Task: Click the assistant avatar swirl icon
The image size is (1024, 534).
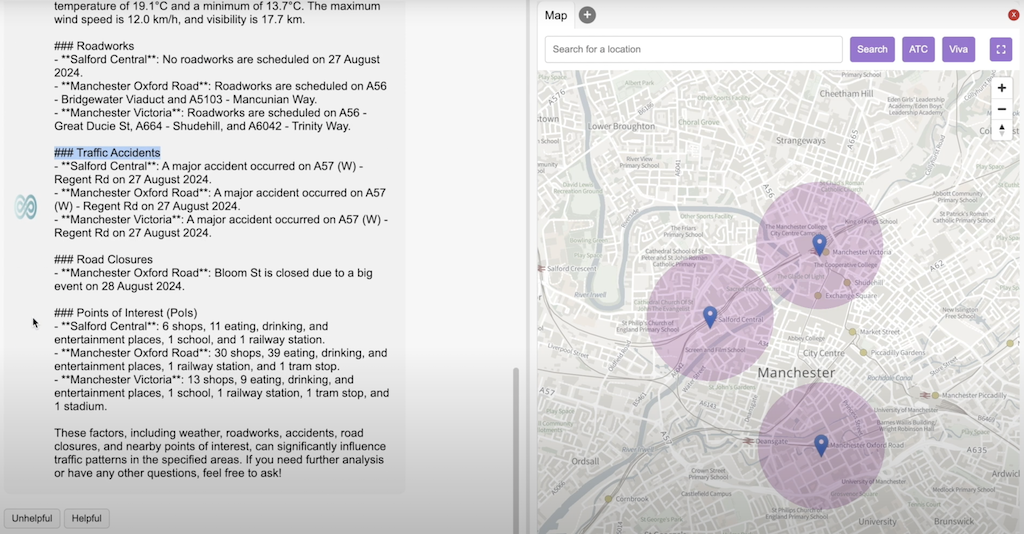Action: tap(25, 207)
